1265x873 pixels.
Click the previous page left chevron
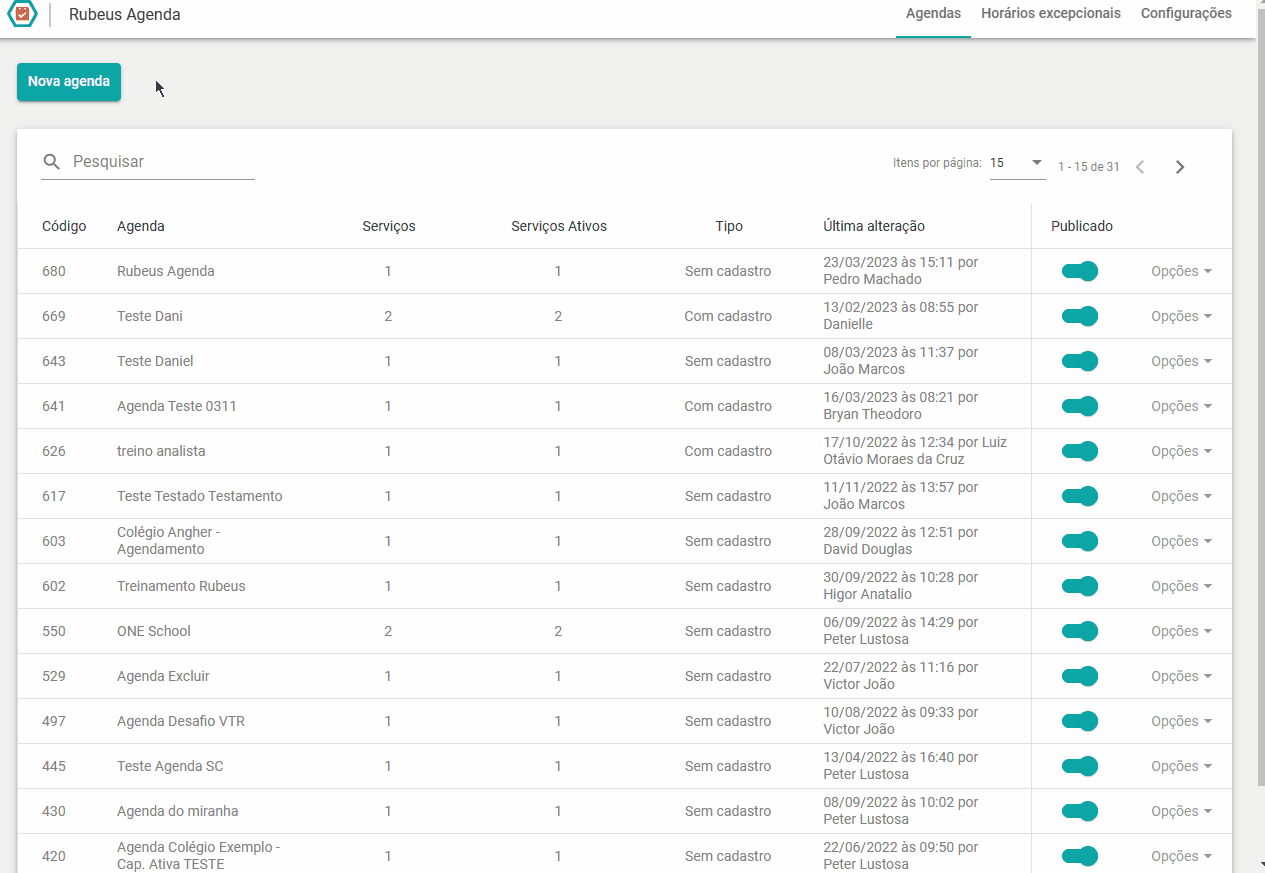1140,167
